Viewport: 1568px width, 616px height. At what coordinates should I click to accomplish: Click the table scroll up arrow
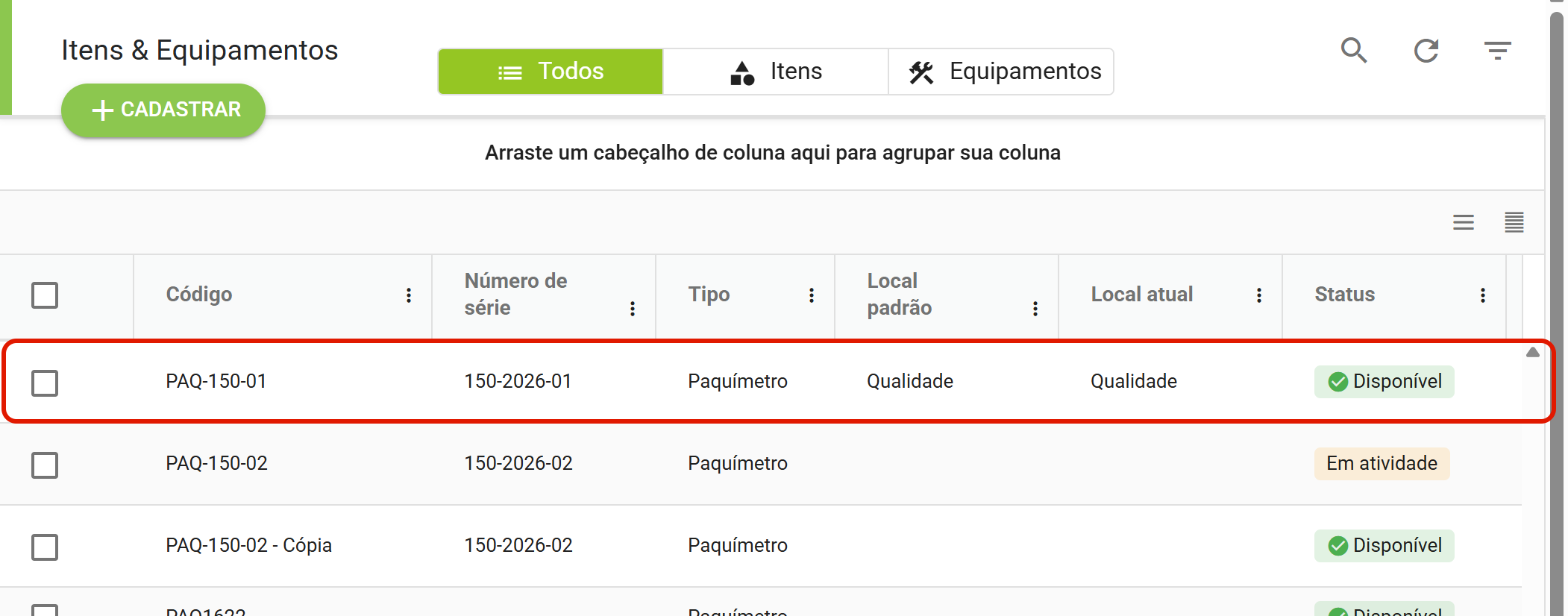coord(1533,352)
